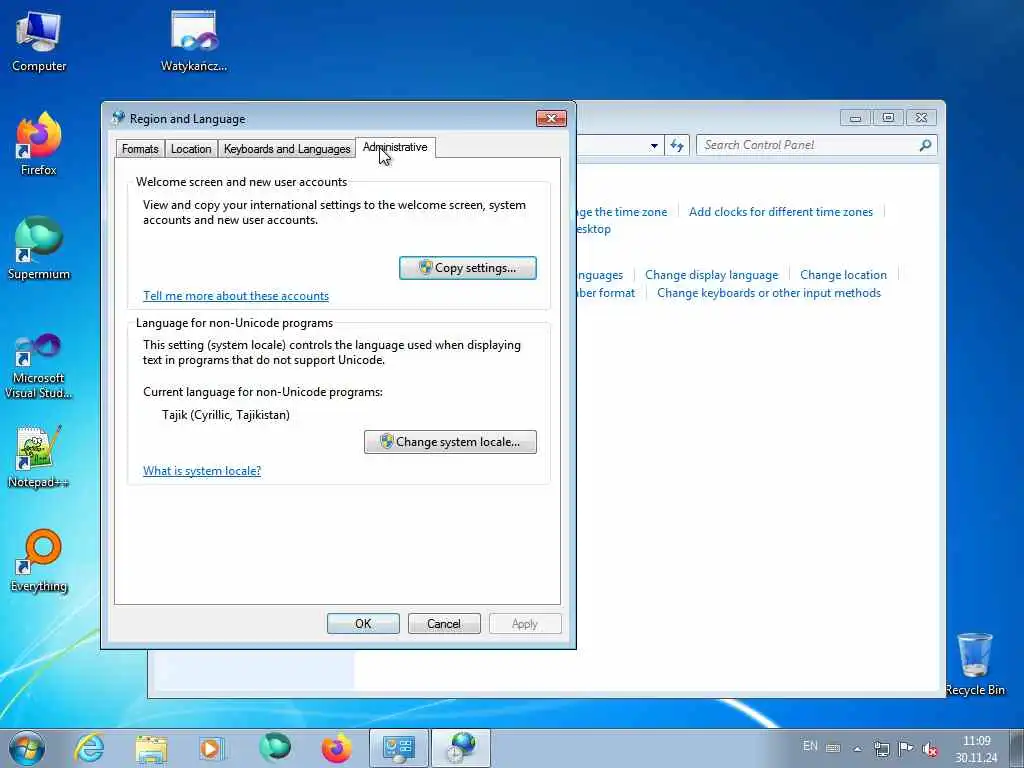Image resolution: width=1024 pixels, height=768 pixels.
Task: Click the Change system locale... button
Action: pyautogui.click(x=450, y=441)
